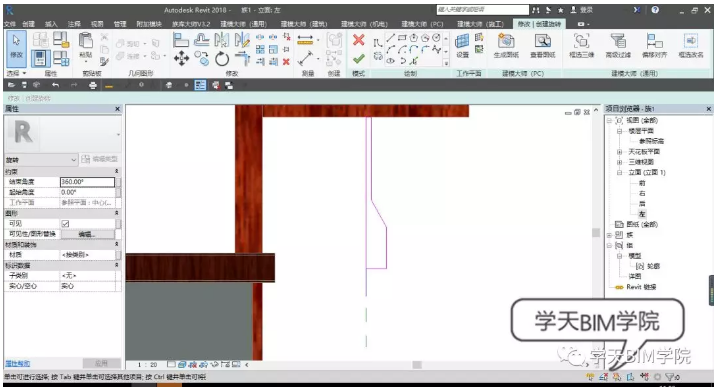This screenshot has height=392, width=721.
Task: Select the Rotate tool icon
Action: coord(222,58)
